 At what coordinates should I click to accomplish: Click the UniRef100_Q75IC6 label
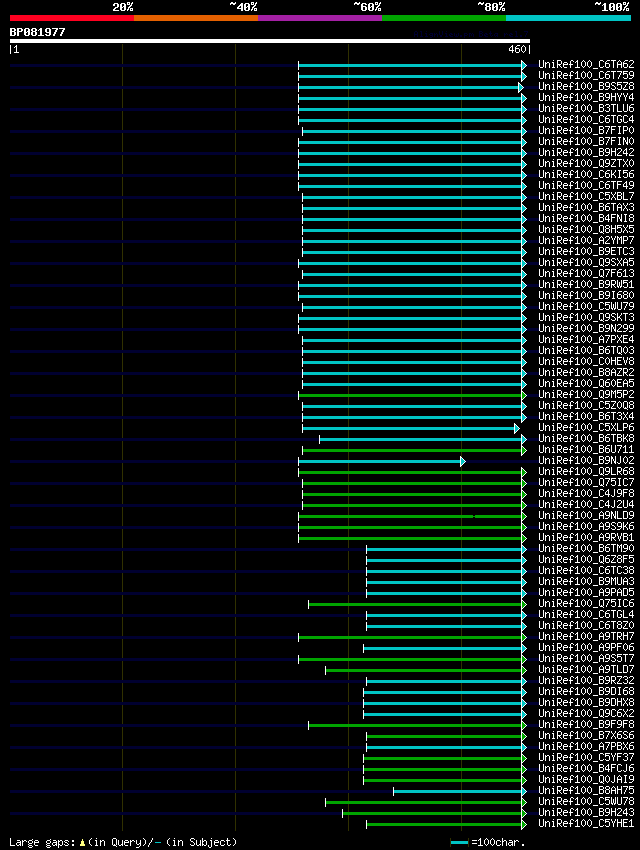coord(586,603)
